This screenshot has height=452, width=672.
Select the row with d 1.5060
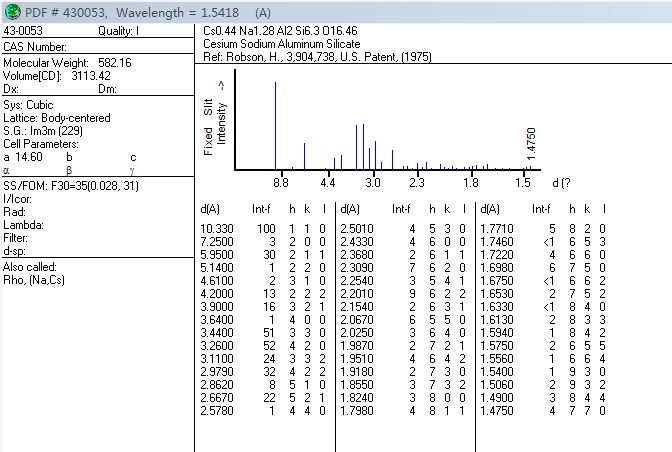tap(543, 385)
